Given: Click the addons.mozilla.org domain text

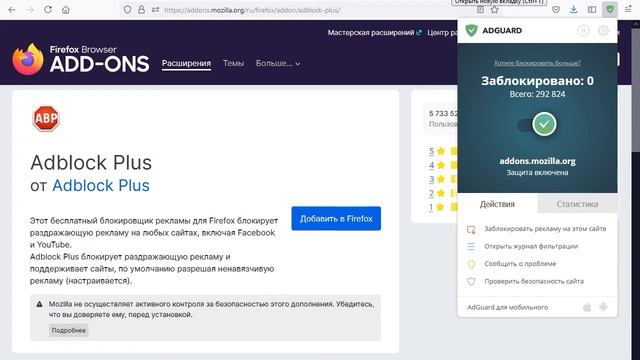Looking at the screenshot, I should tap(537, 161).
